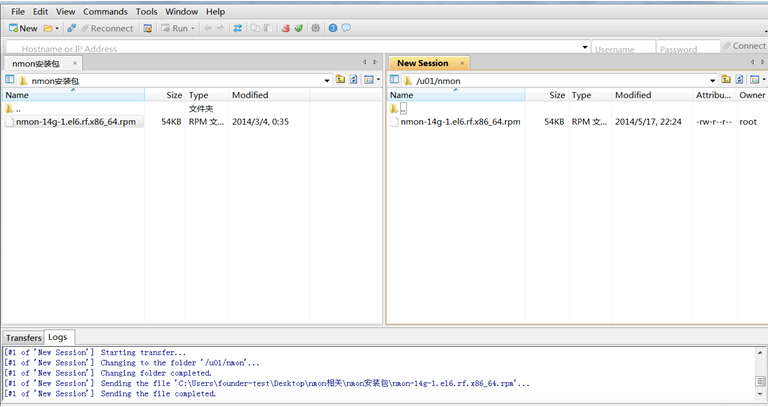Sort remote pane by Owner column

(x=752, y=95)
